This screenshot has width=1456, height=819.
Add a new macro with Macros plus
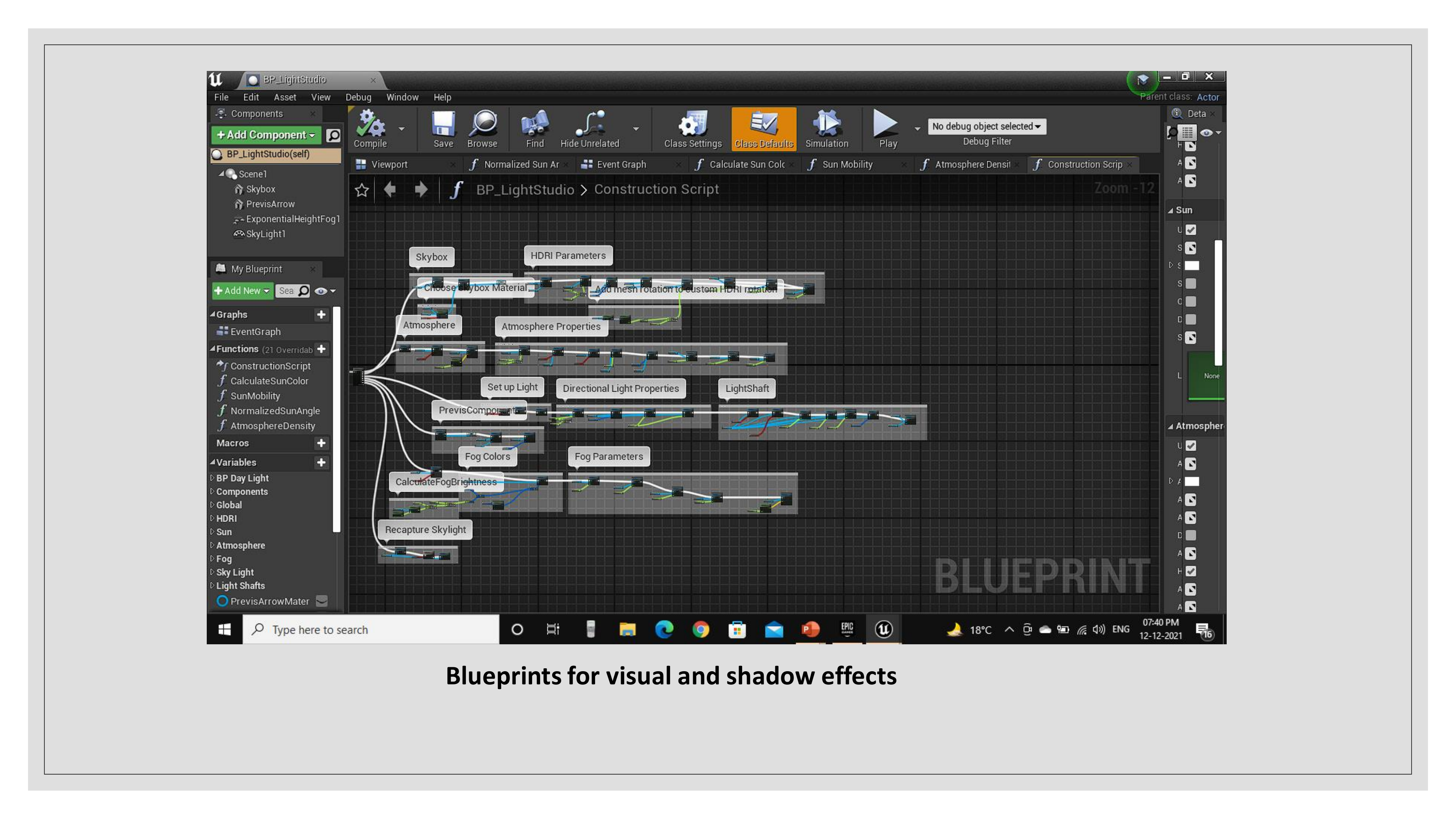coord(321,443)
